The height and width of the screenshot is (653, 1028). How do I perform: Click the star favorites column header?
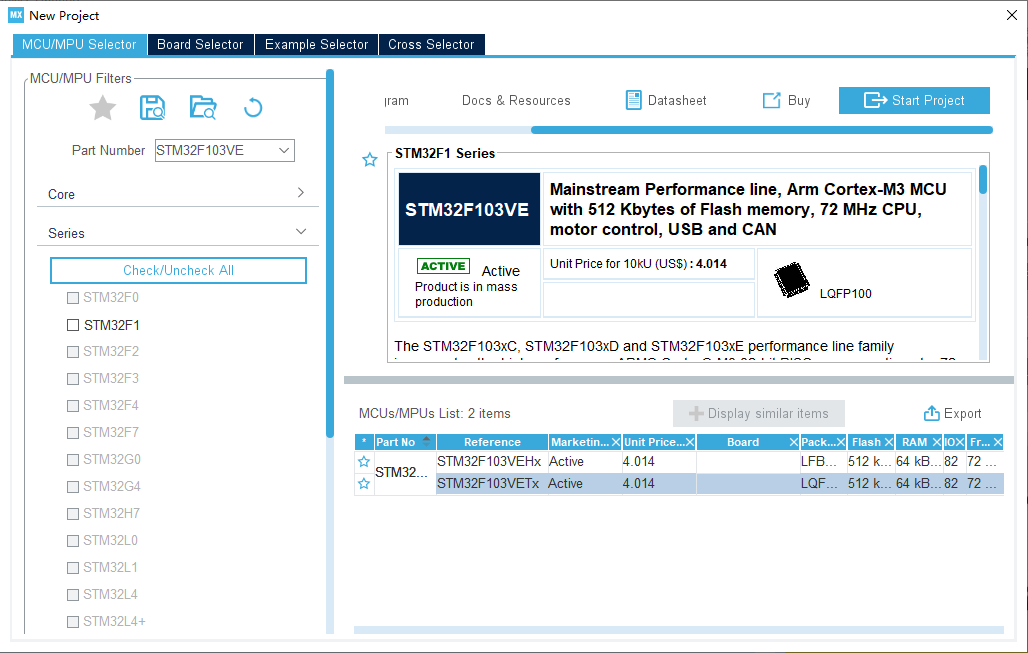[x=364, y=442]
